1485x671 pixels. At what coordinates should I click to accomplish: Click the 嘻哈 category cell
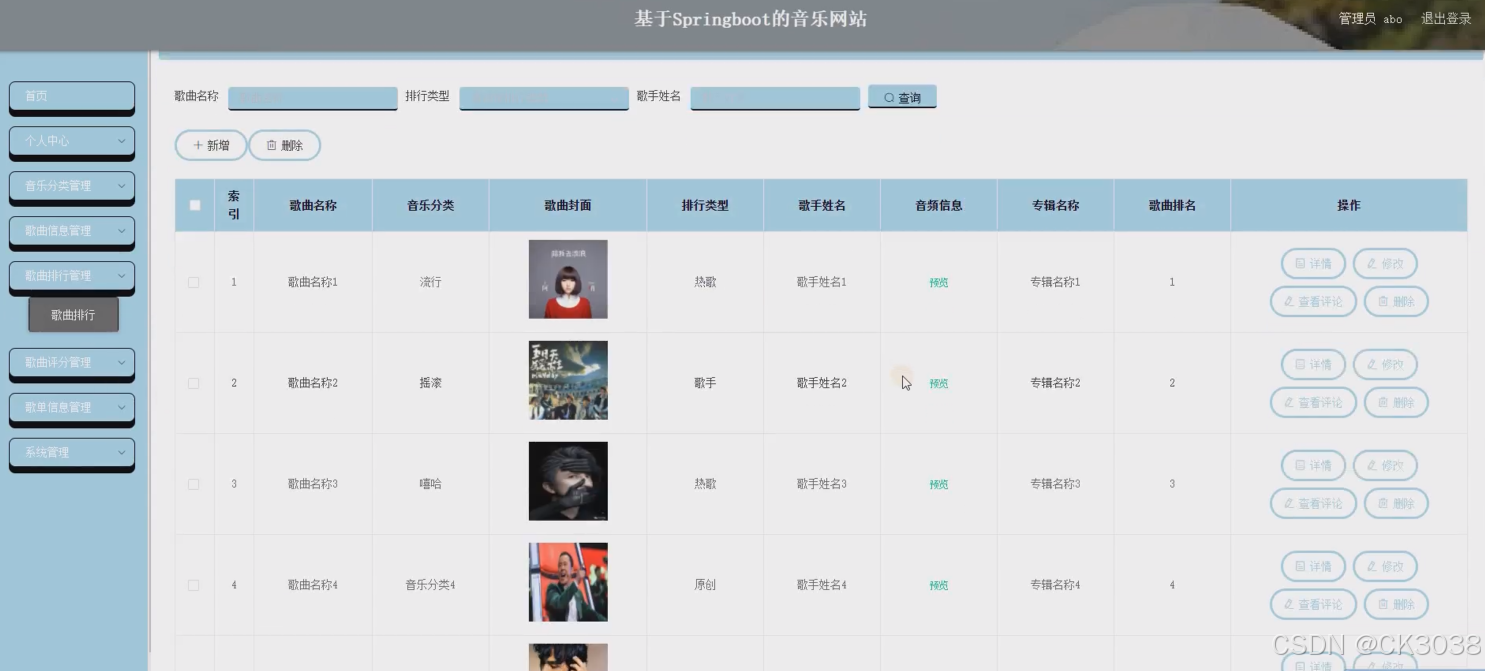[430, 484]
